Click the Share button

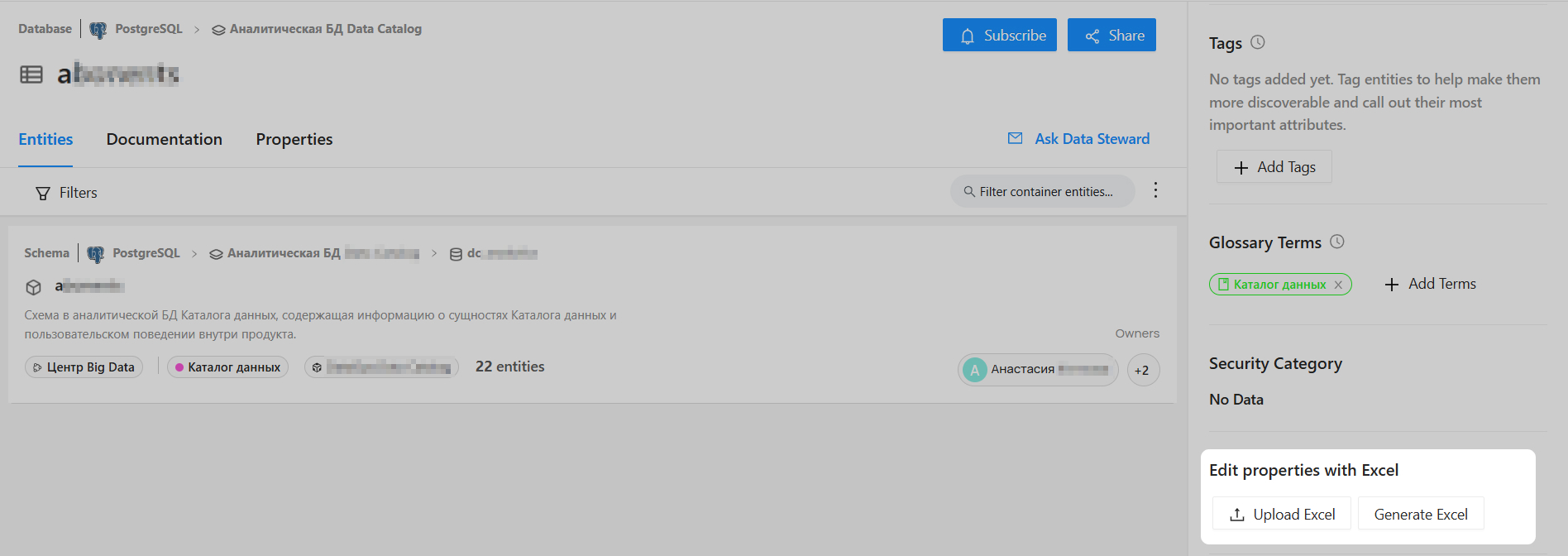(x=1111, y=36)
